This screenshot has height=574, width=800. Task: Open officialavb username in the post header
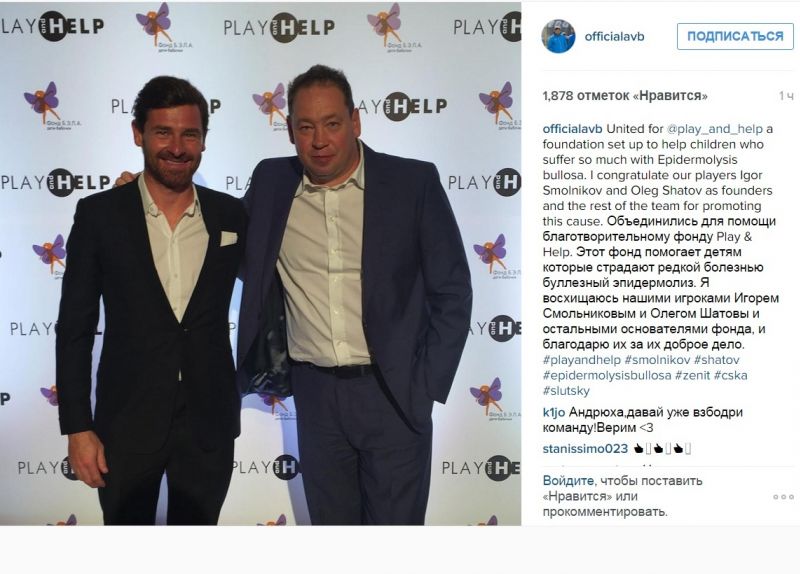tap(614, 37)
